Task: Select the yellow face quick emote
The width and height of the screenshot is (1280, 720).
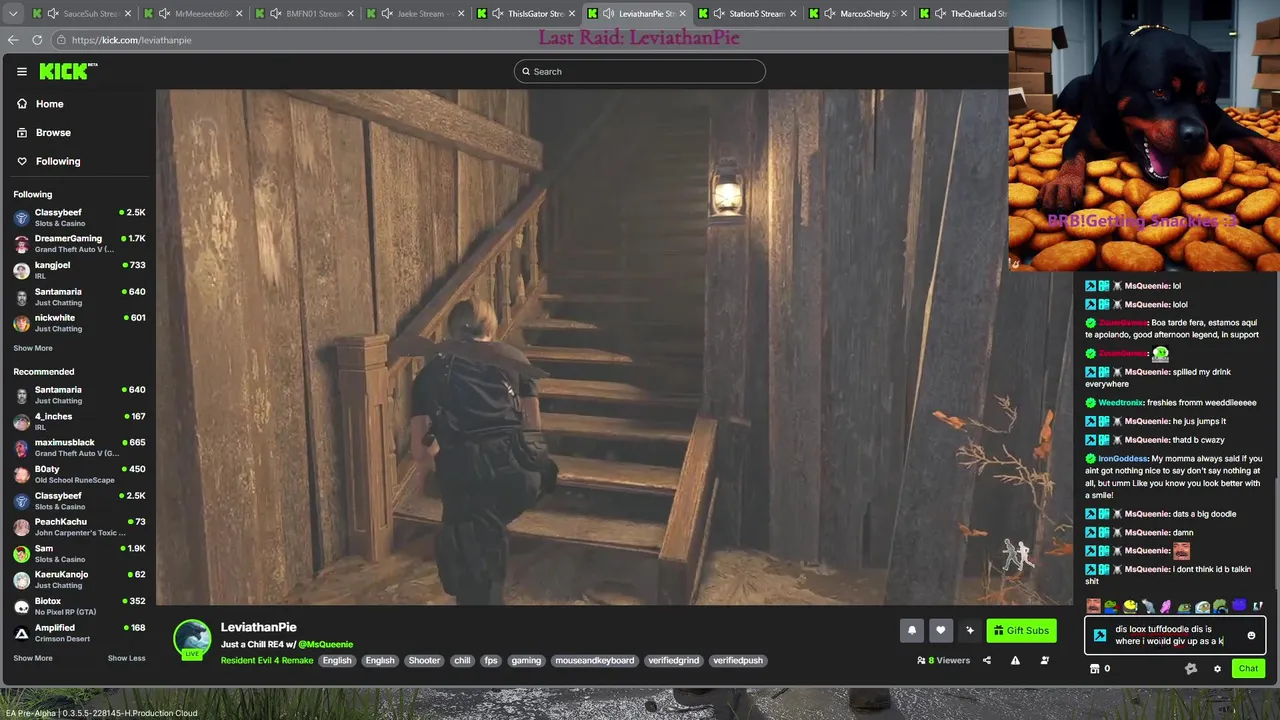Action: click(1129, 606)
